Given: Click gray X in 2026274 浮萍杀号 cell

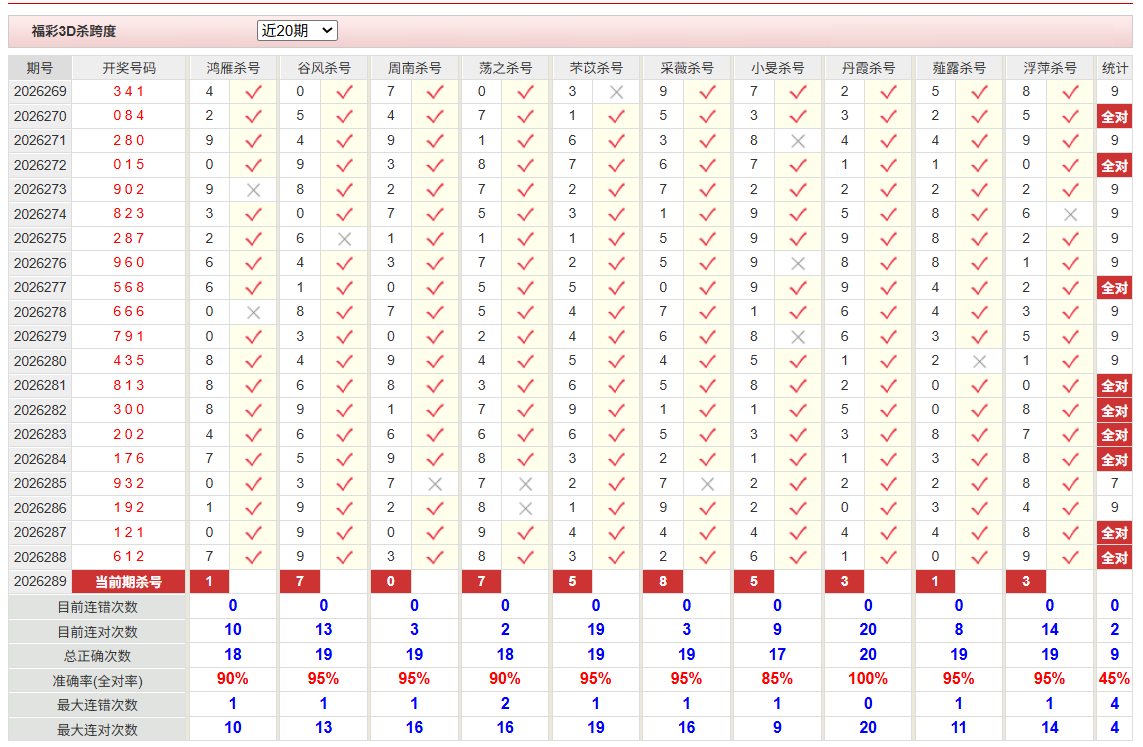Looking at the screenshot, I should [x=1070, y=214].
